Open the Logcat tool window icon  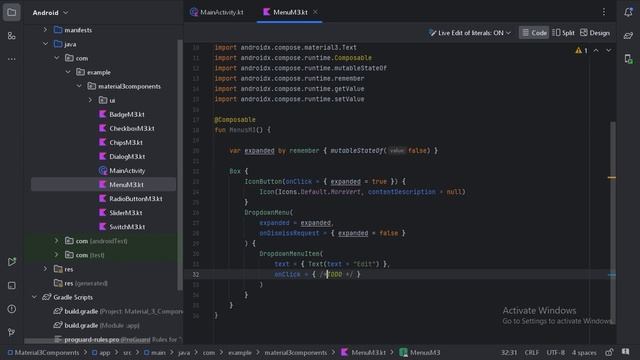(x=11, y=285)
